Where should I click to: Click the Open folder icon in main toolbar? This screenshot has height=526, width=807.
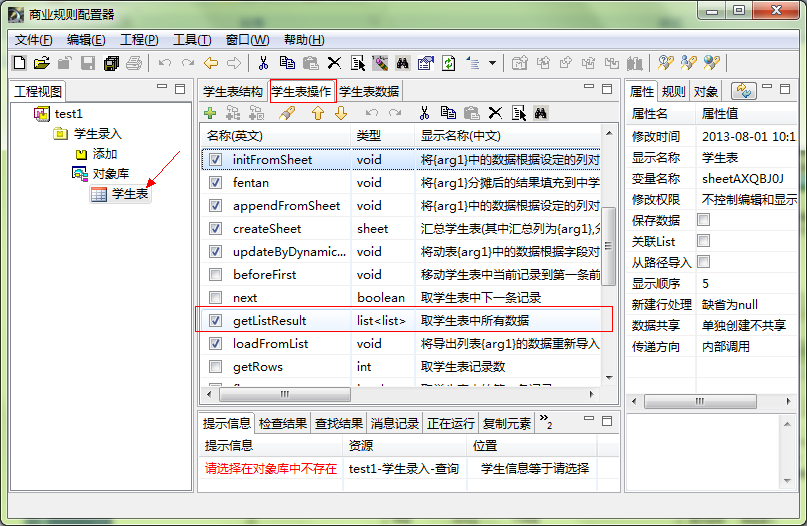(x=42, y=63)
